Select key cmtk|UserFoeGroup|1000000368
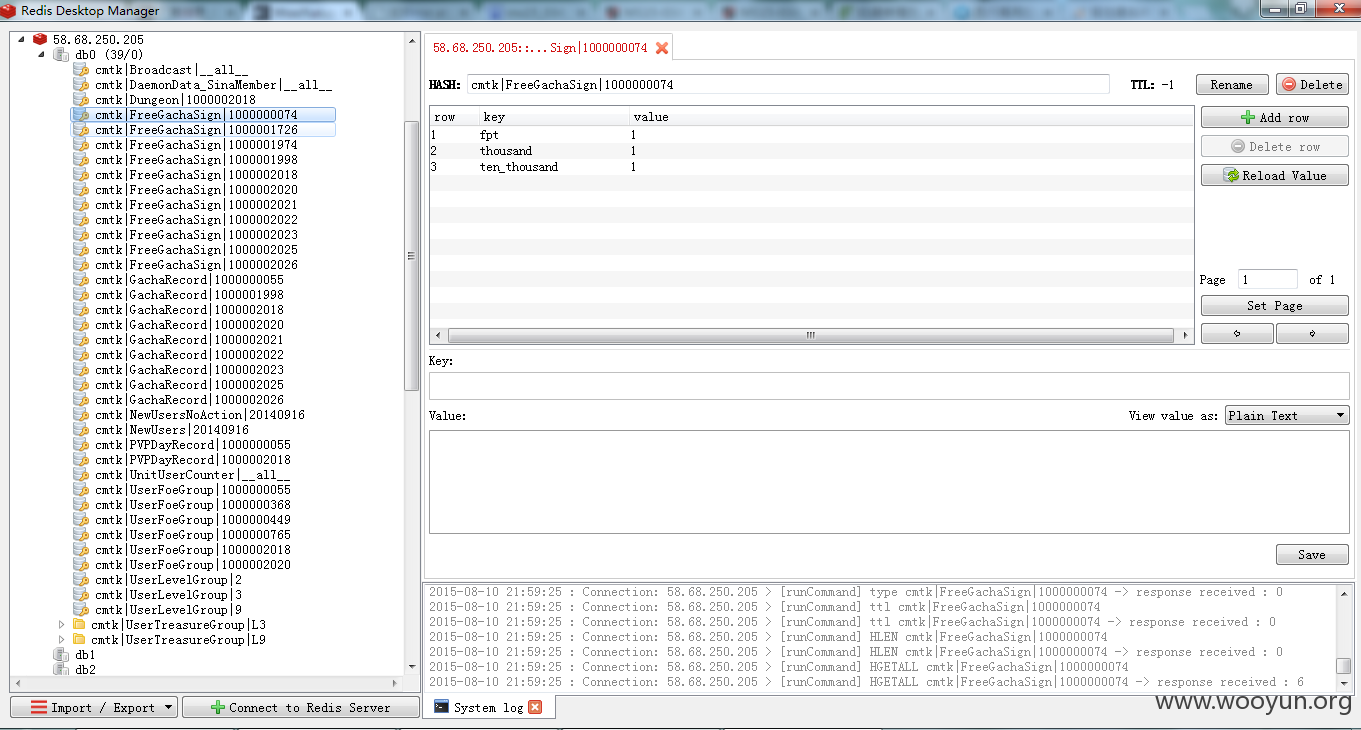 pos(193,505)
